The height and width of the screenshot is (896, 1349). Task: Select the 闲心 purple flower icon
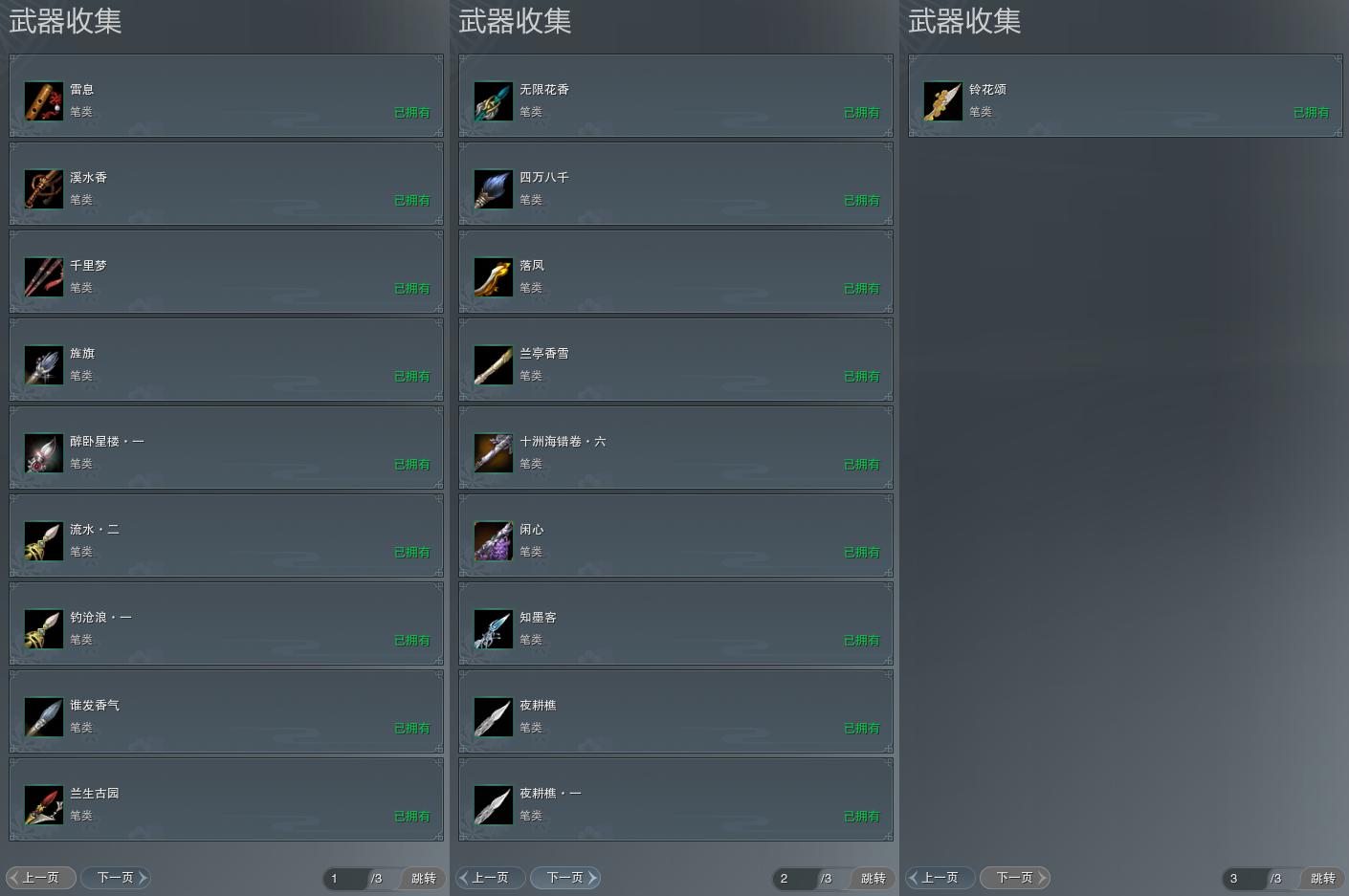[493, 541]
